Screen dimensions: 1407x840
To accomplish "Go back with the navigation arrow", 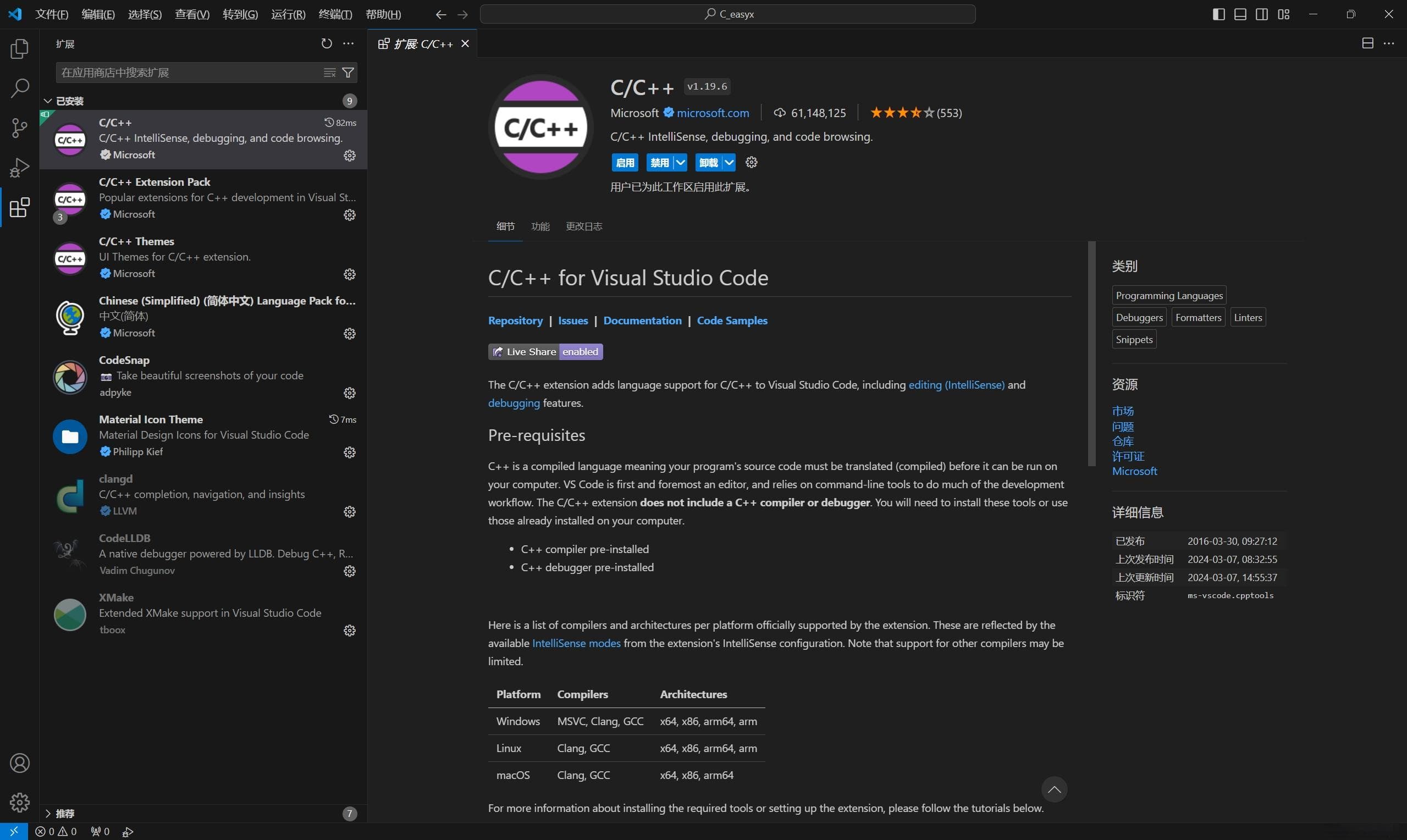I will (x=441, y=14).
